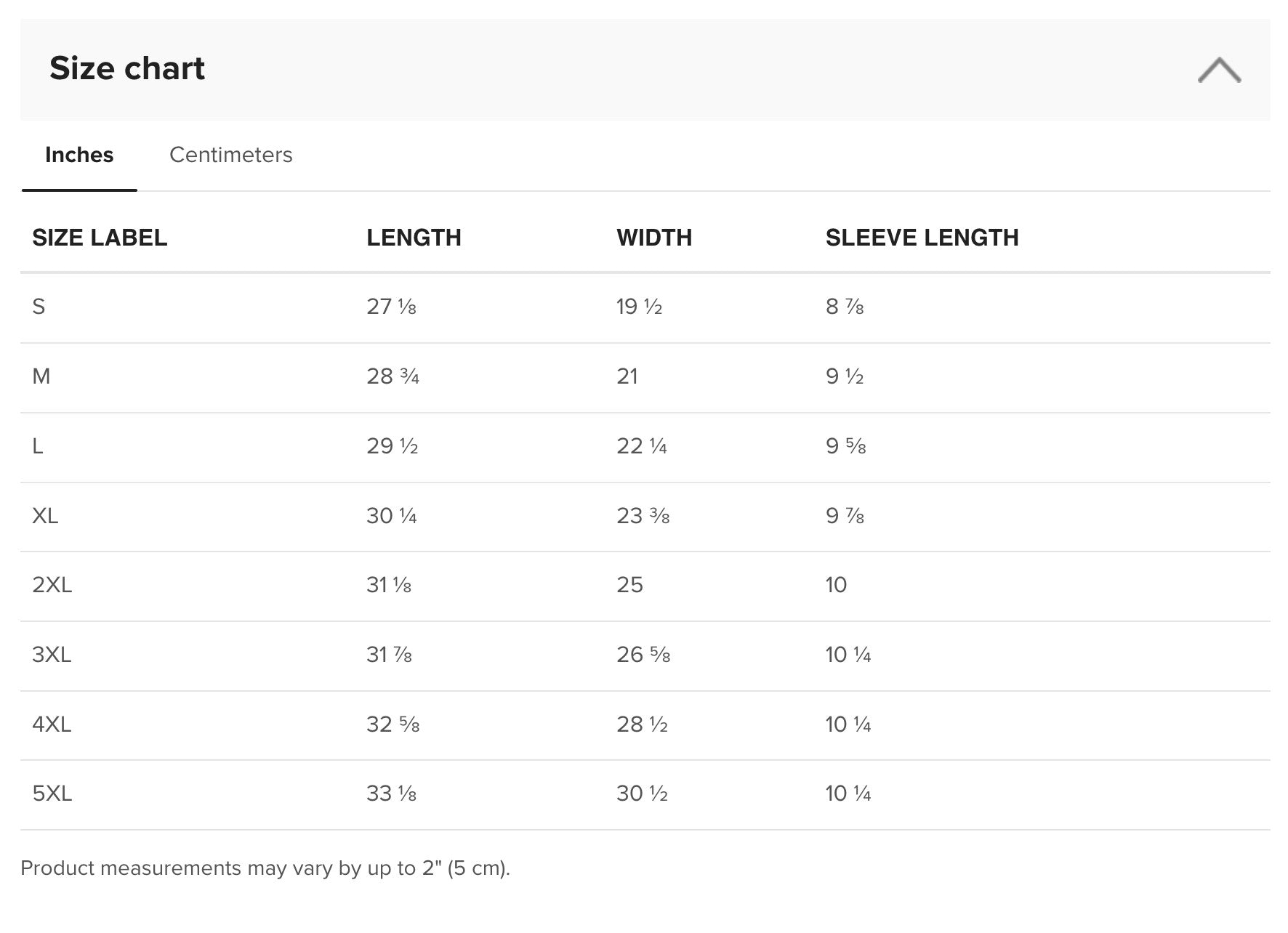This screenshot has height=933, width=1288.
Task: Click the 2XL sleeve length value of 10
Action: point(836,585)
